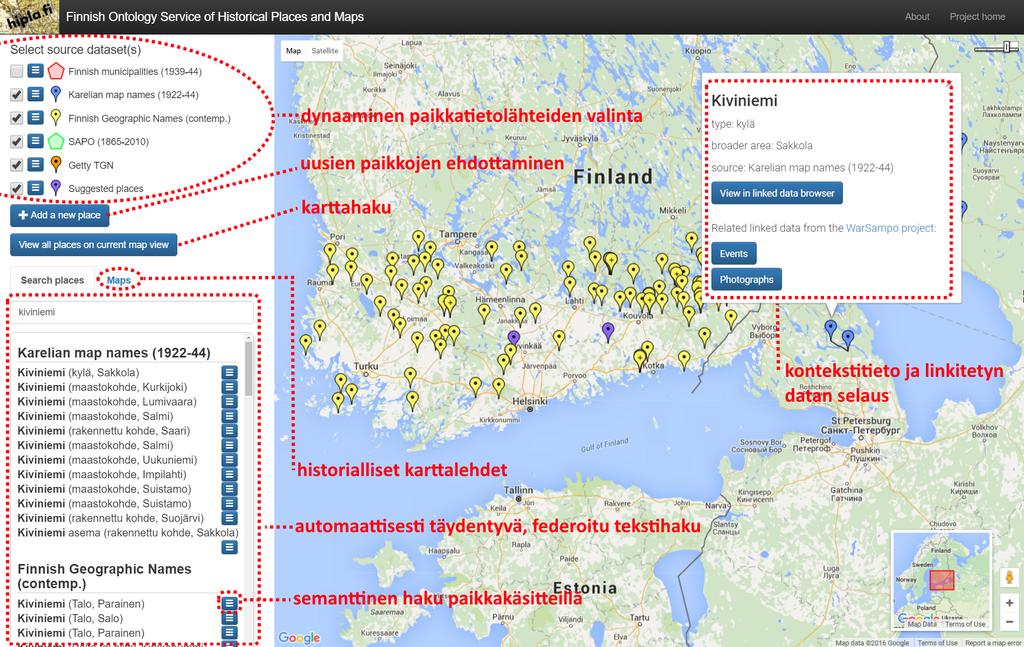The height and width of the screenshot is (647, 1024).
Task: Select Kiviniemi (maastokohde, Uukuniemi) result
Action: (x=107, y=460)
